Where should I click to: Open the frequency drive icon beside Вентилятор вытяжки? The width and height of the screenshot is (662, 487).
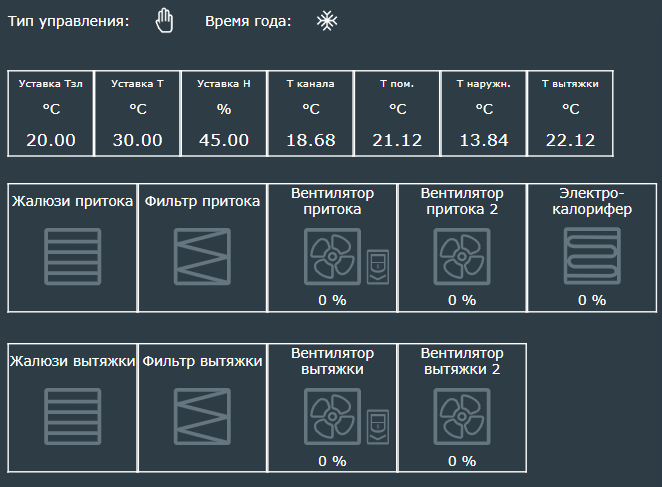[377, 427]
